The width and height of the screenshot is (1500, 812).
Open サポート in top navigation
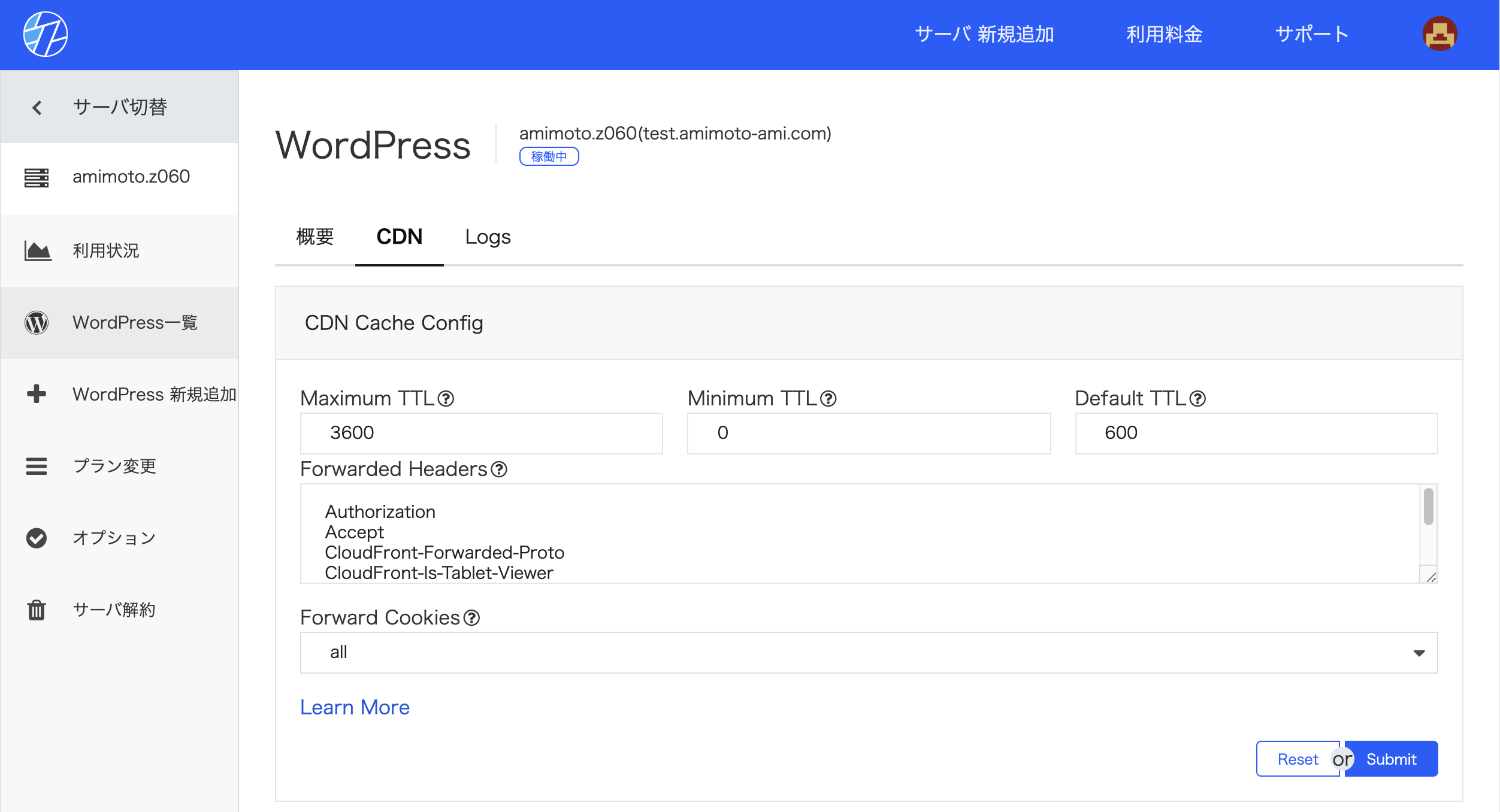1312,35
